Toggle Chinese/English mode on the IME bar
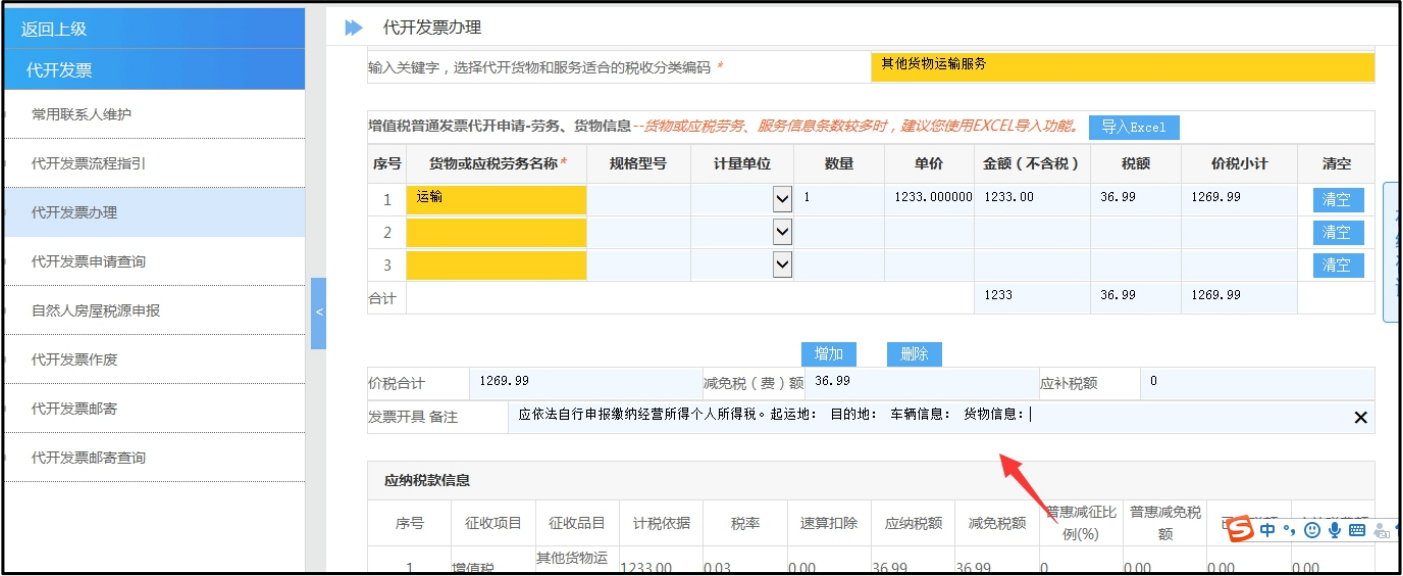This screenshot has width=1403, height=576. pyautogui.click(x=1268, y=530)
